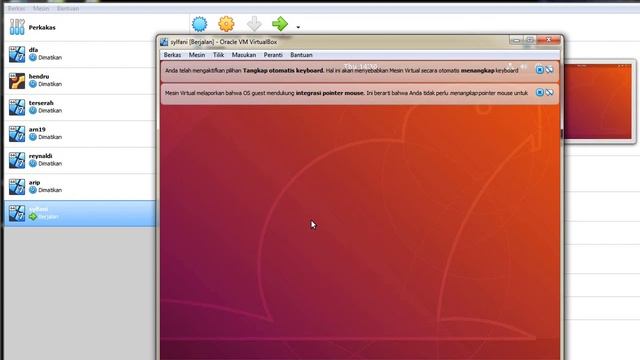Select the hendru machine name

39,76
